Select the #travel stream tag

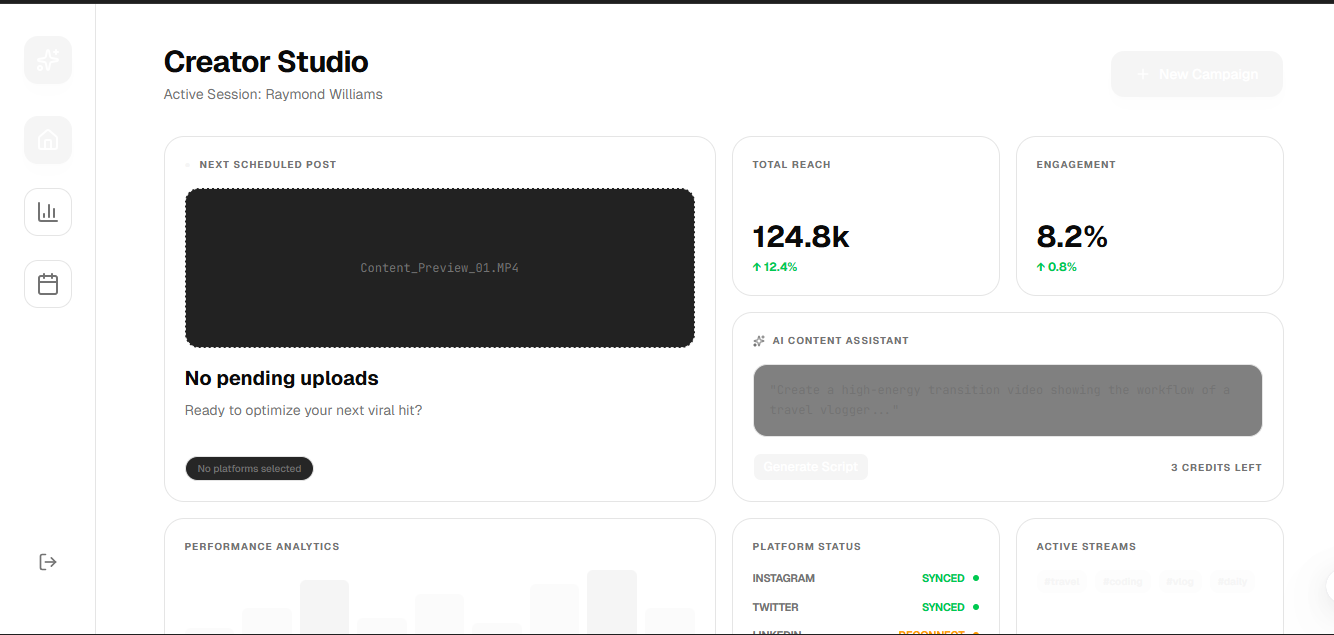coord(1062,581)
